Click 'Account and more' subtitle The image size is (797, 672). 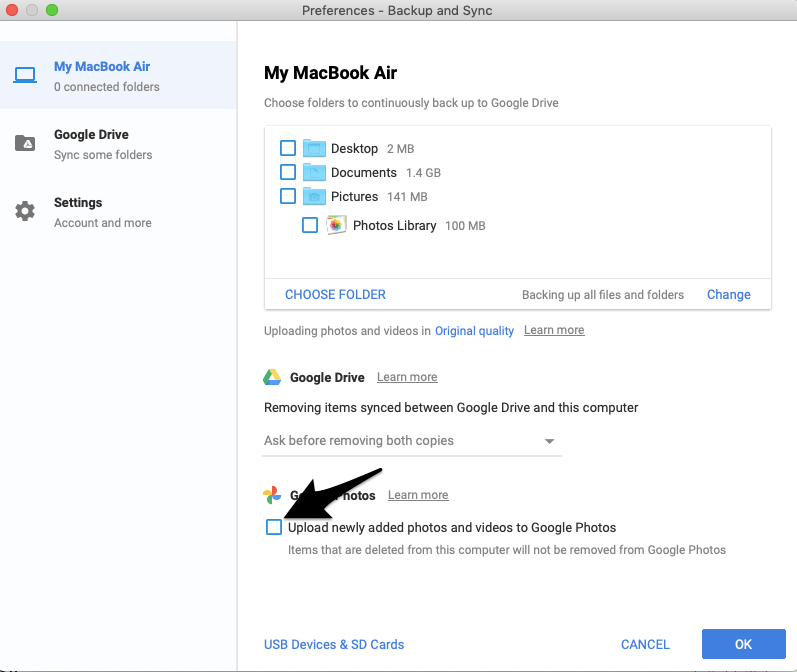click(103, 223)
